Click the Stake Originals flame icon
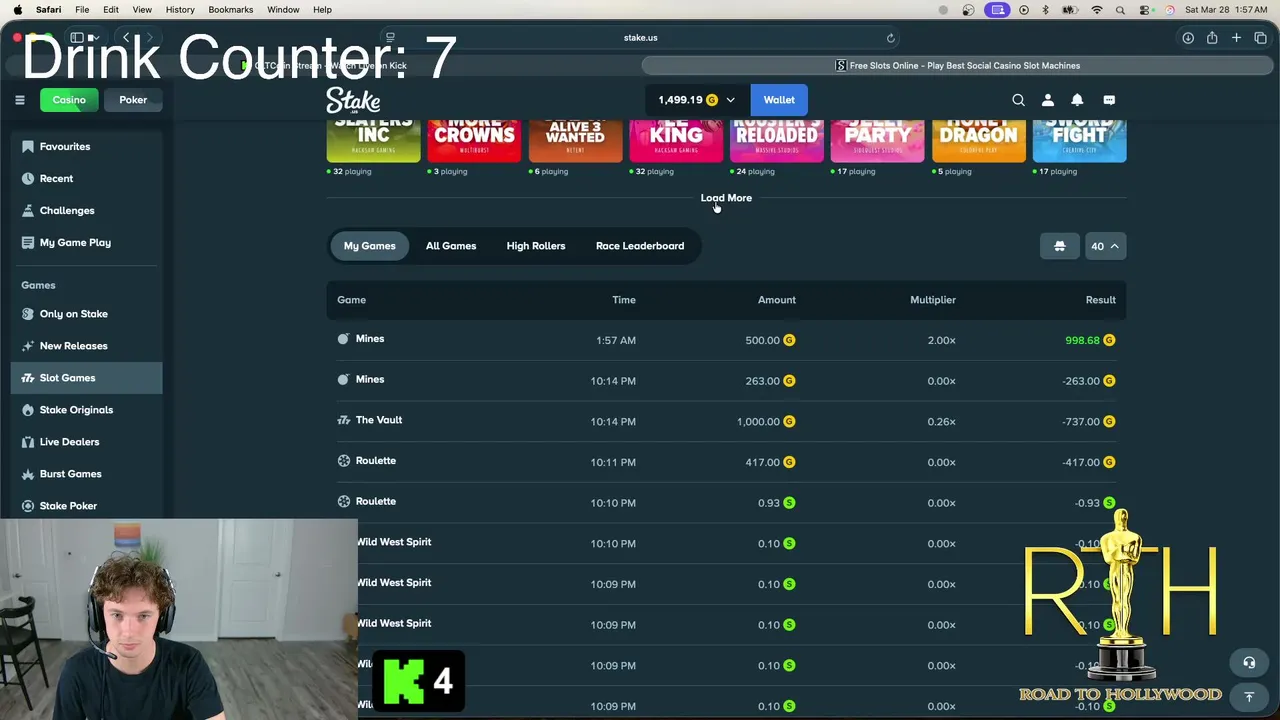The width and height of the screenshot is (1280, 720). tap(28, 410)
